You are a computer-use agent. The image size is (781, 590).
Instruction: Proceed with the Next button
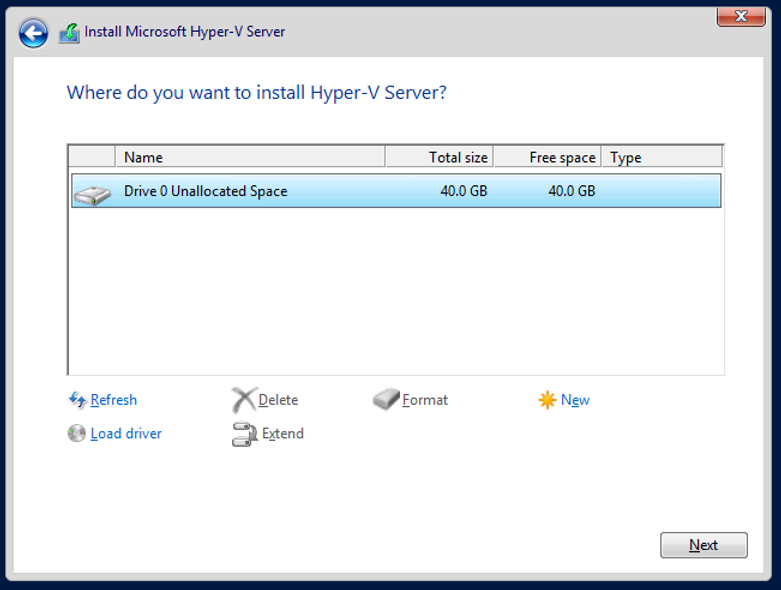[704, 545]
